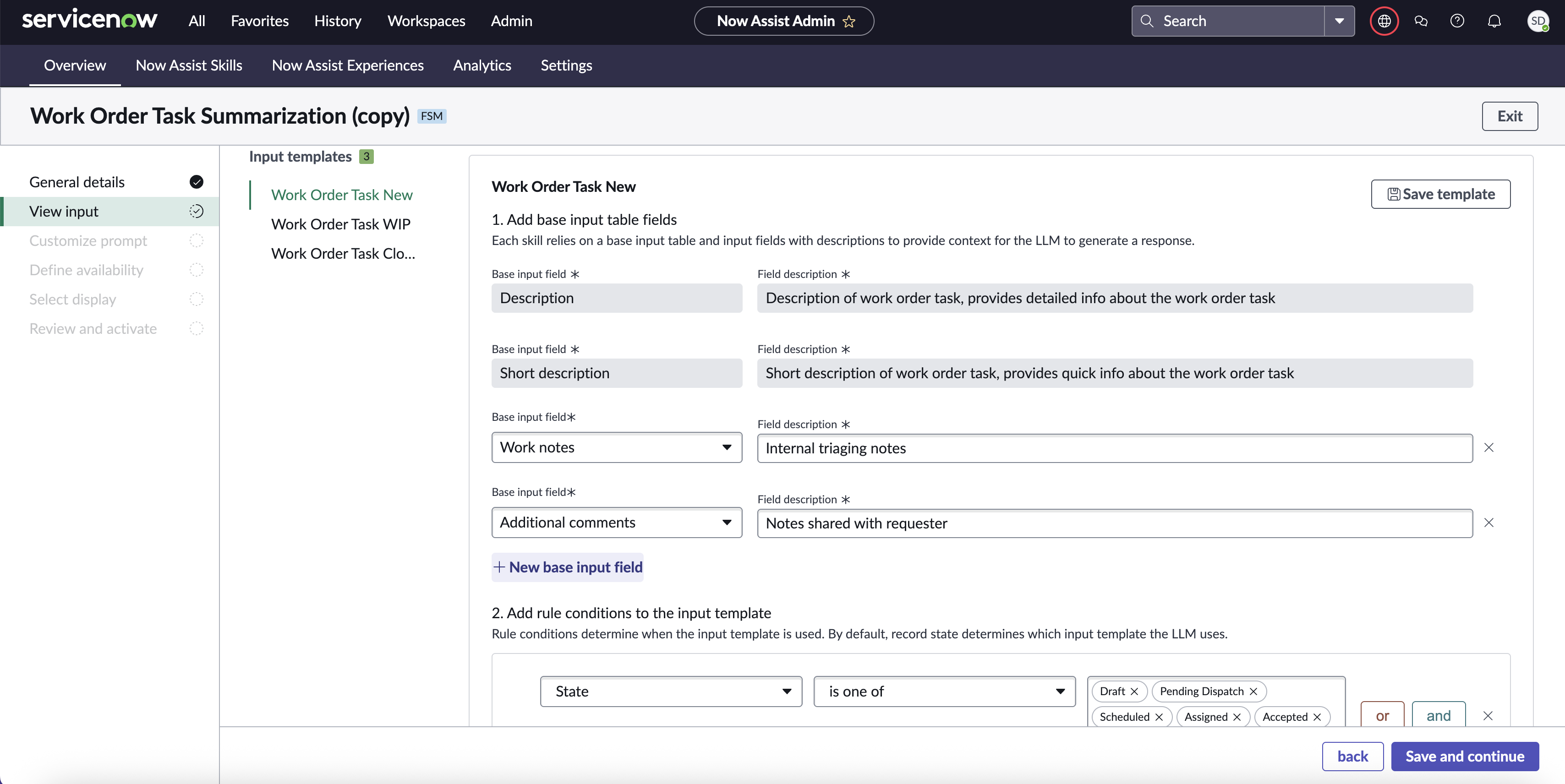The image size is (1565, 784).
Task: Open the globe application scope picker
Action: click(x=1384, y=21)
